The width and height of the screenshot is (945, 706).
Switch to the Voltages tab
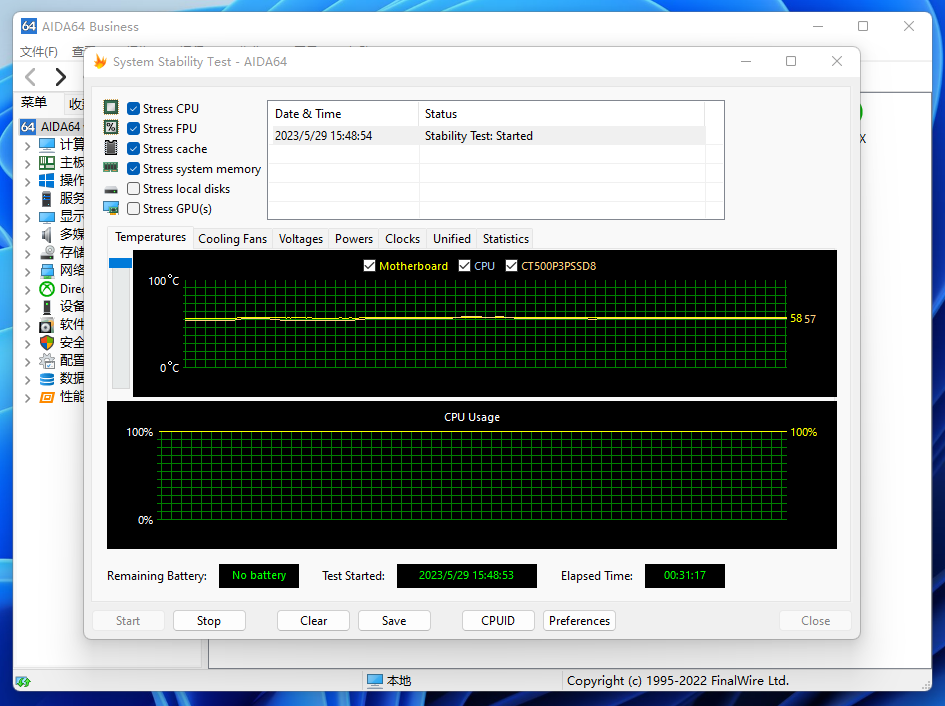(x=301, y=239)
